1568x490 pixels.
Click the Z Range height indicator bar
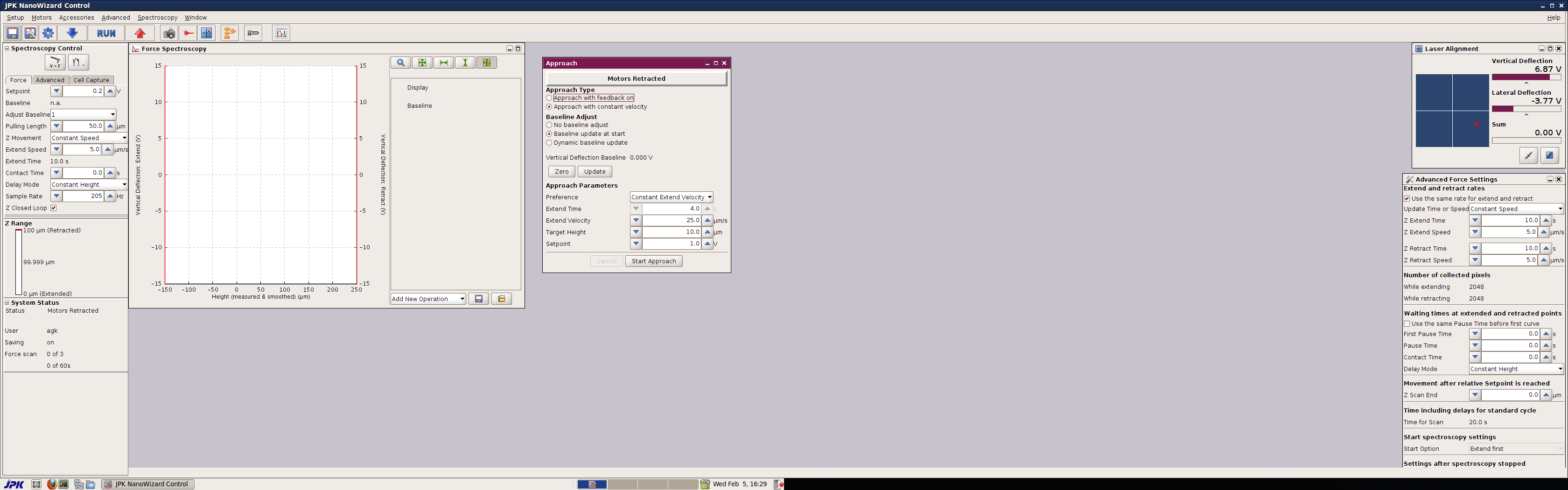(19, 262)
